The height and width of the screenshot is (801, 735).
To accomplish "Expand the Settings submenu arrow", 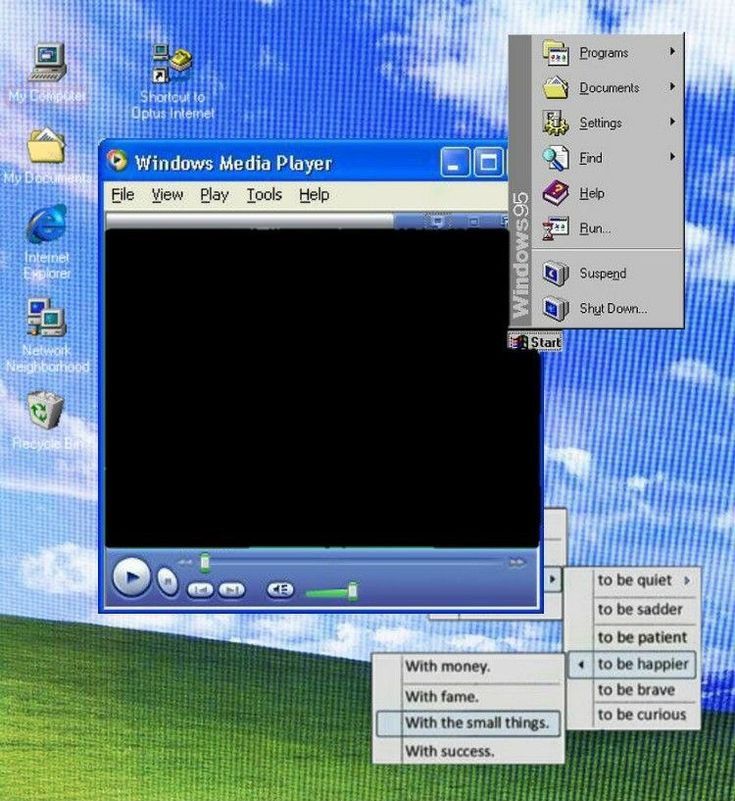I will point(672,122).
